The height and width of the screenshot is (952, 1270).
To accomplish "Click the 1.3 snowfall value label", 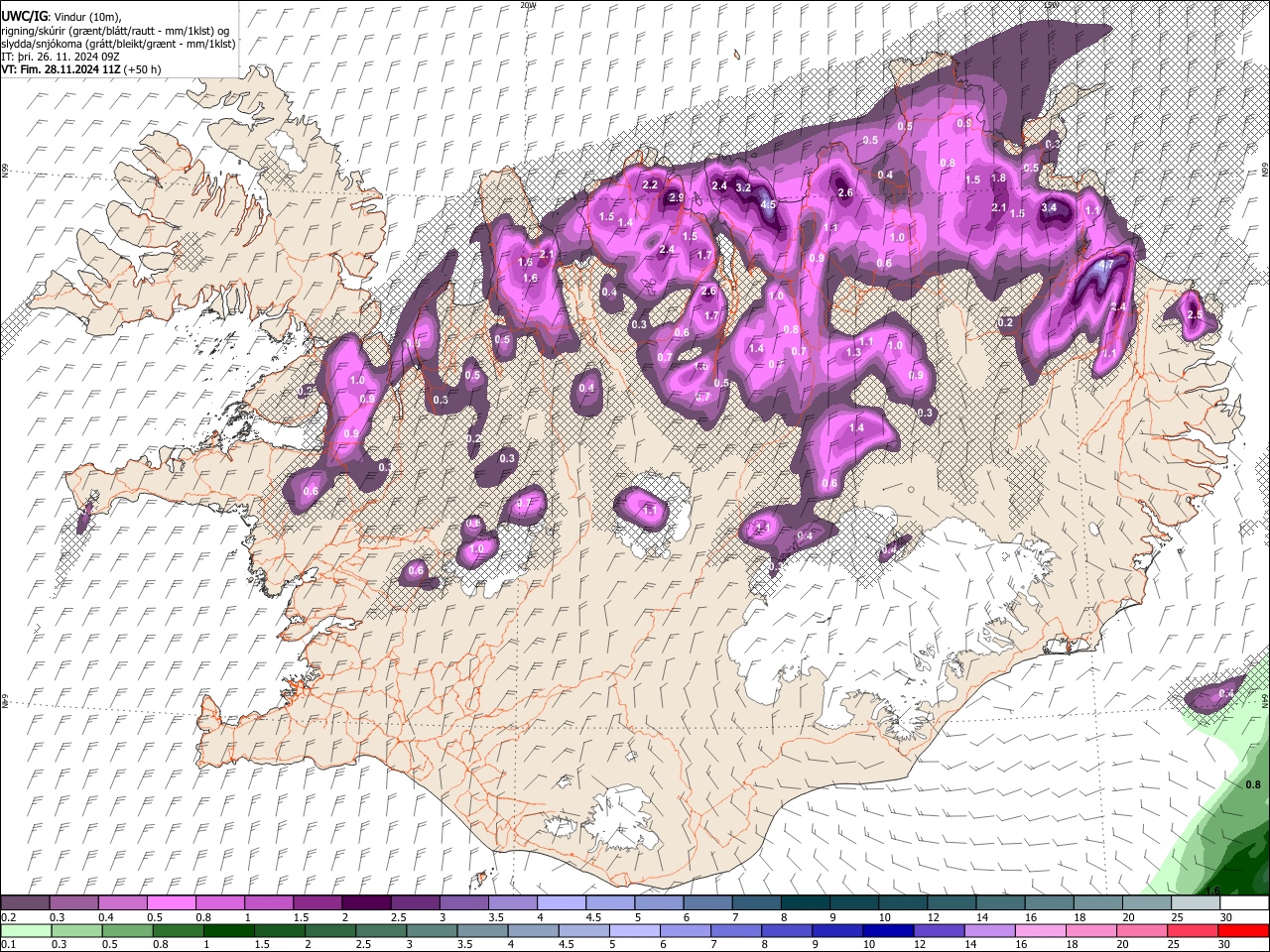I will coord(853,352).
